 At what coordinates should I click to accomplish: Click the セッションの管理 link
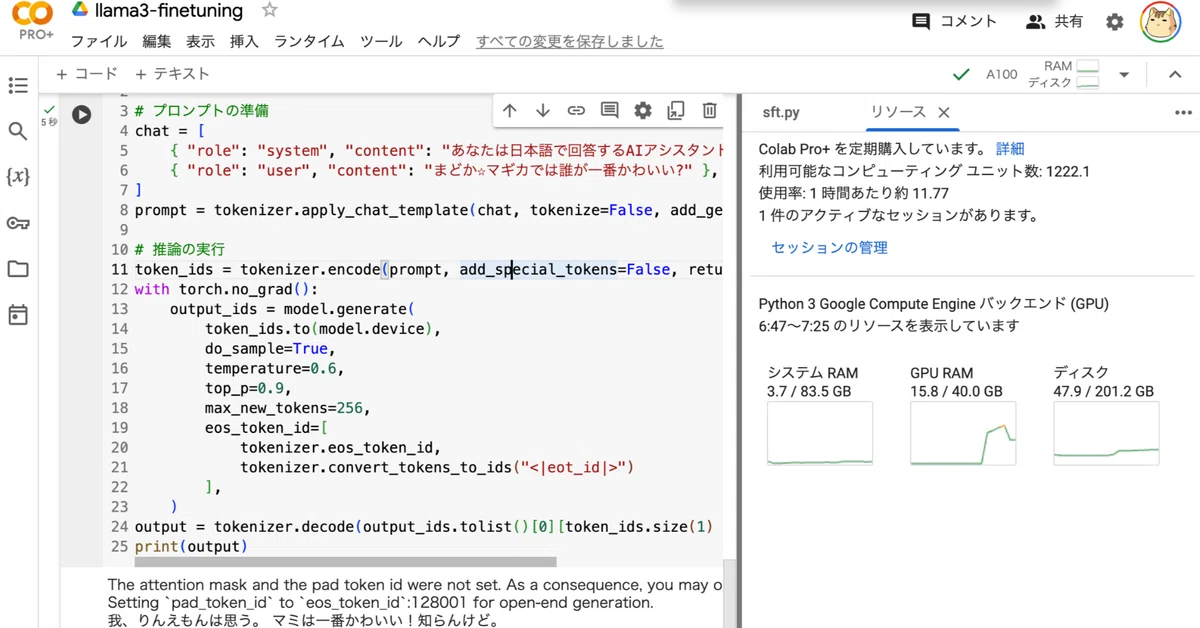click(x=829, y=248)
